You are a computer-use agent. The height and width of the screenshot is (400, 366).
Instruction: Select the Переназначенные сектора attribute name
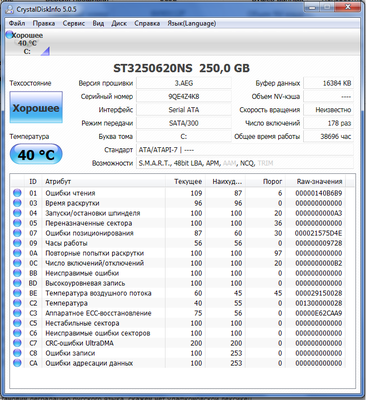89,223
